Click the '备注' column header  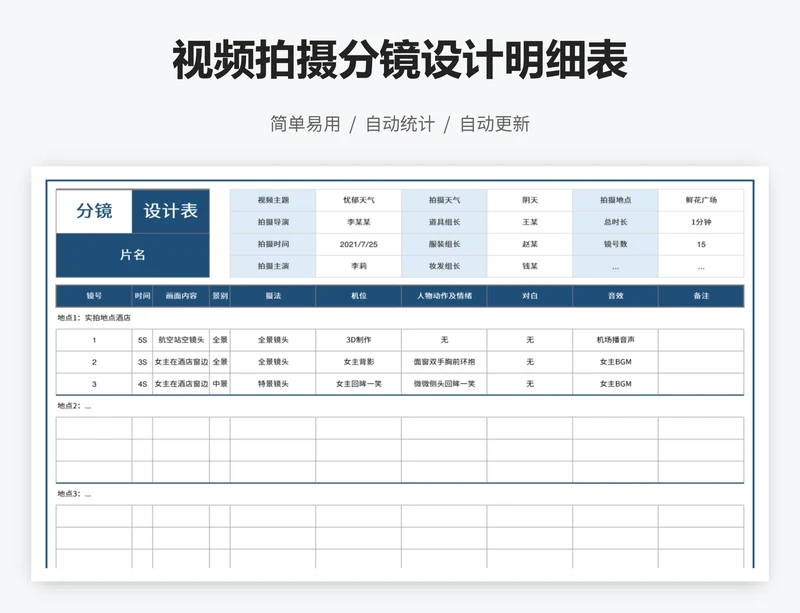701,296
